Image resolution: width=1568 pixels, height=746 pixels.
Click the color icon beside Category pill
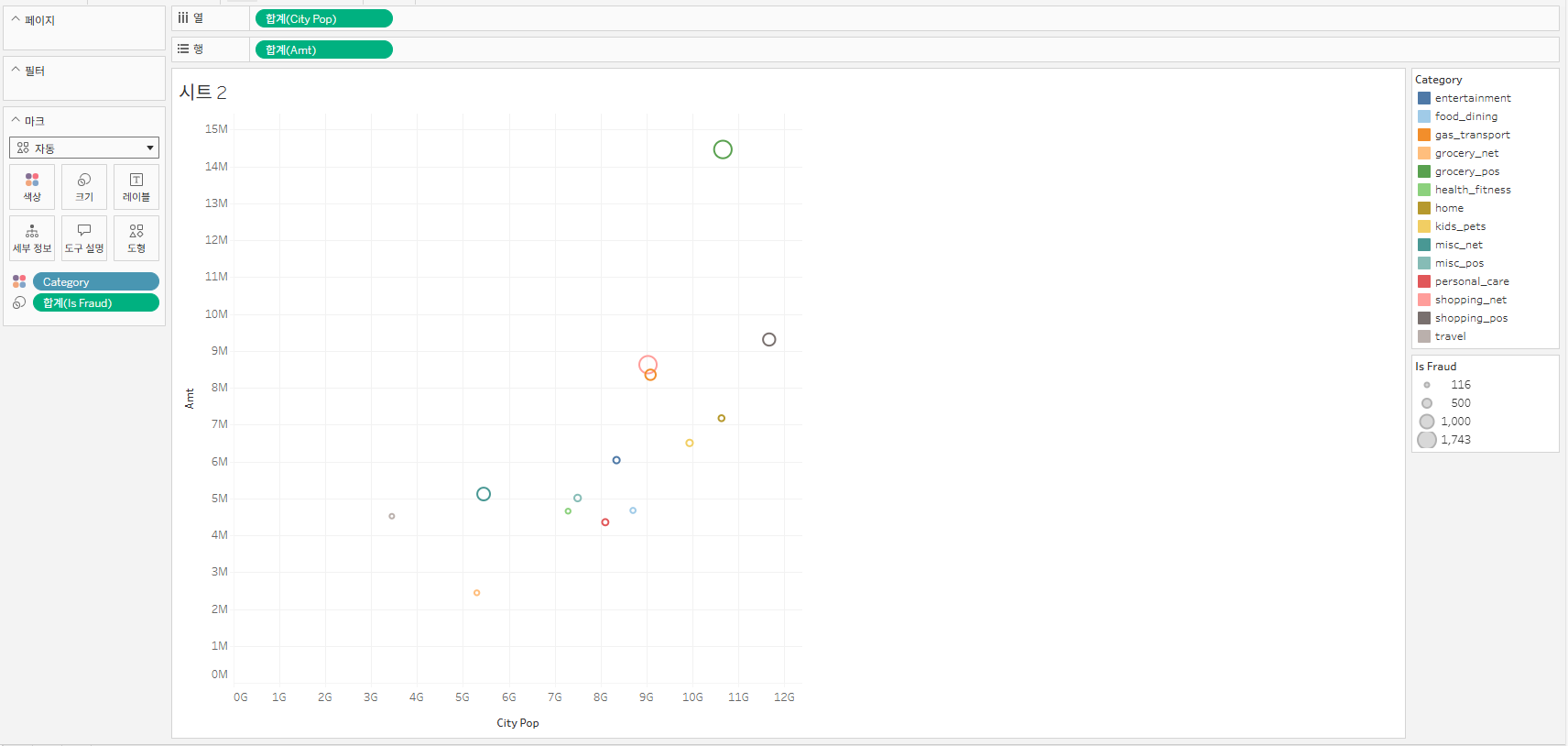click(x=19, y=281)
